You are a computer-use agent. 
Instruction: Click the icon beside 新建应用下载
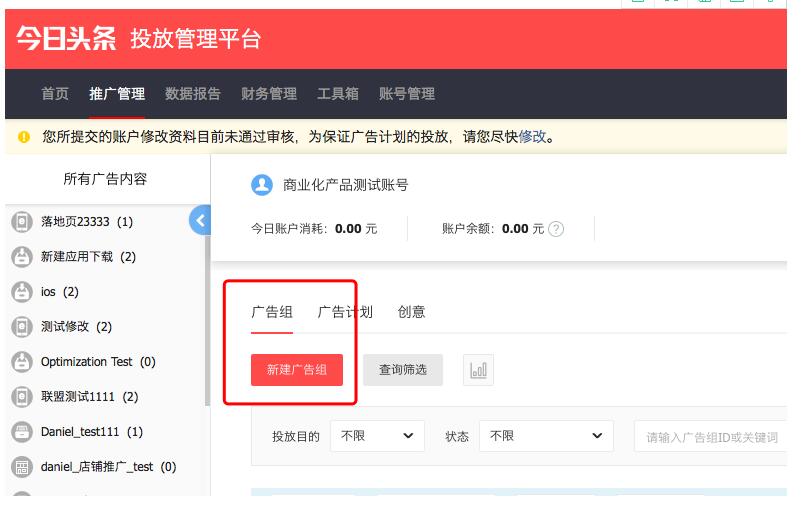(22, 257)
